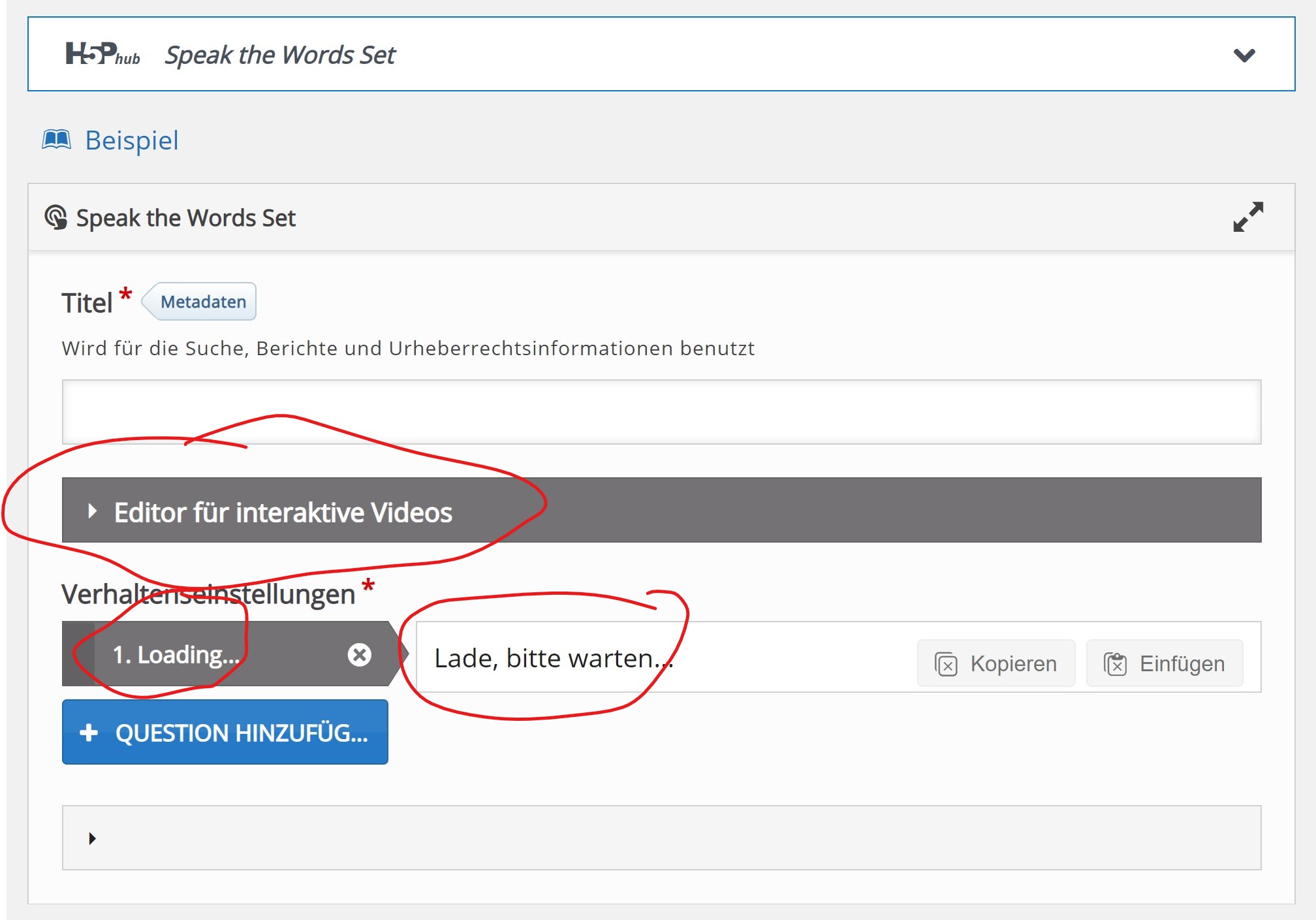Click the Lade, bitte warten... loading text
The height and width of the screenshot is (920, 1316).
pyautogui.click(x=554, y=658)
